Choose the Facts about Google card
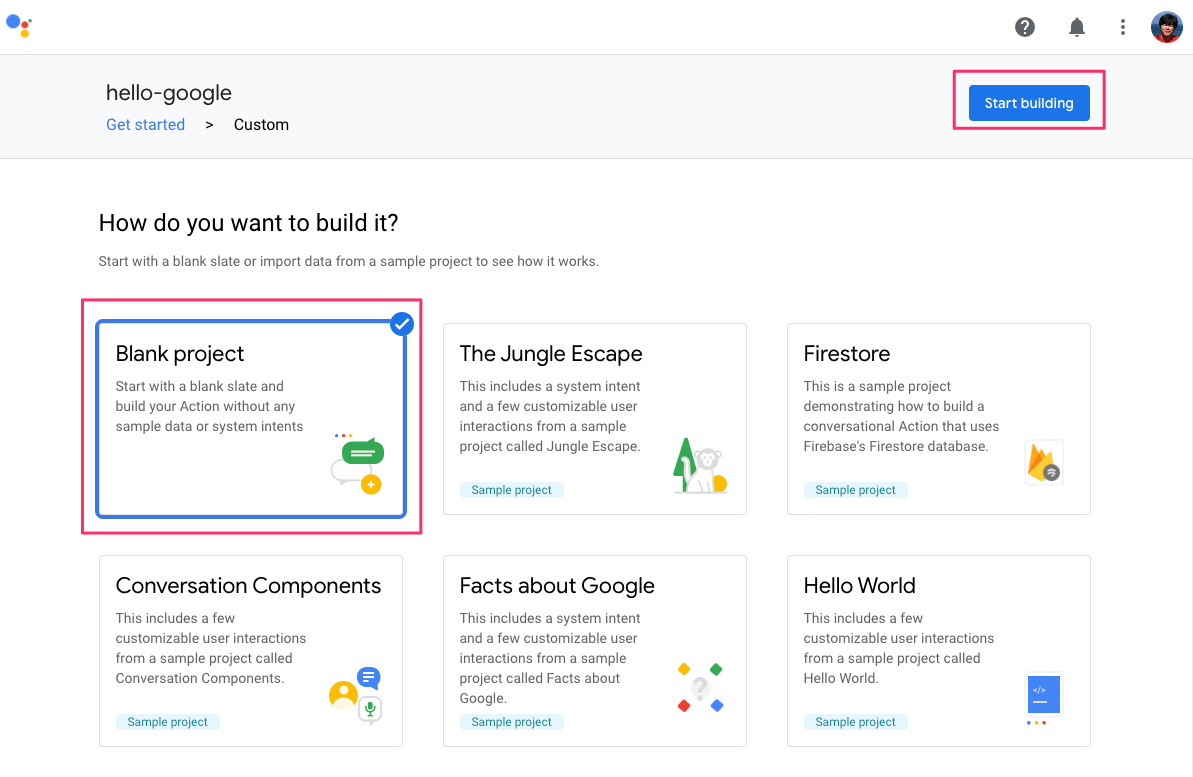The image size is (1193, 777). pyautogui.click(x=595, y=651)
